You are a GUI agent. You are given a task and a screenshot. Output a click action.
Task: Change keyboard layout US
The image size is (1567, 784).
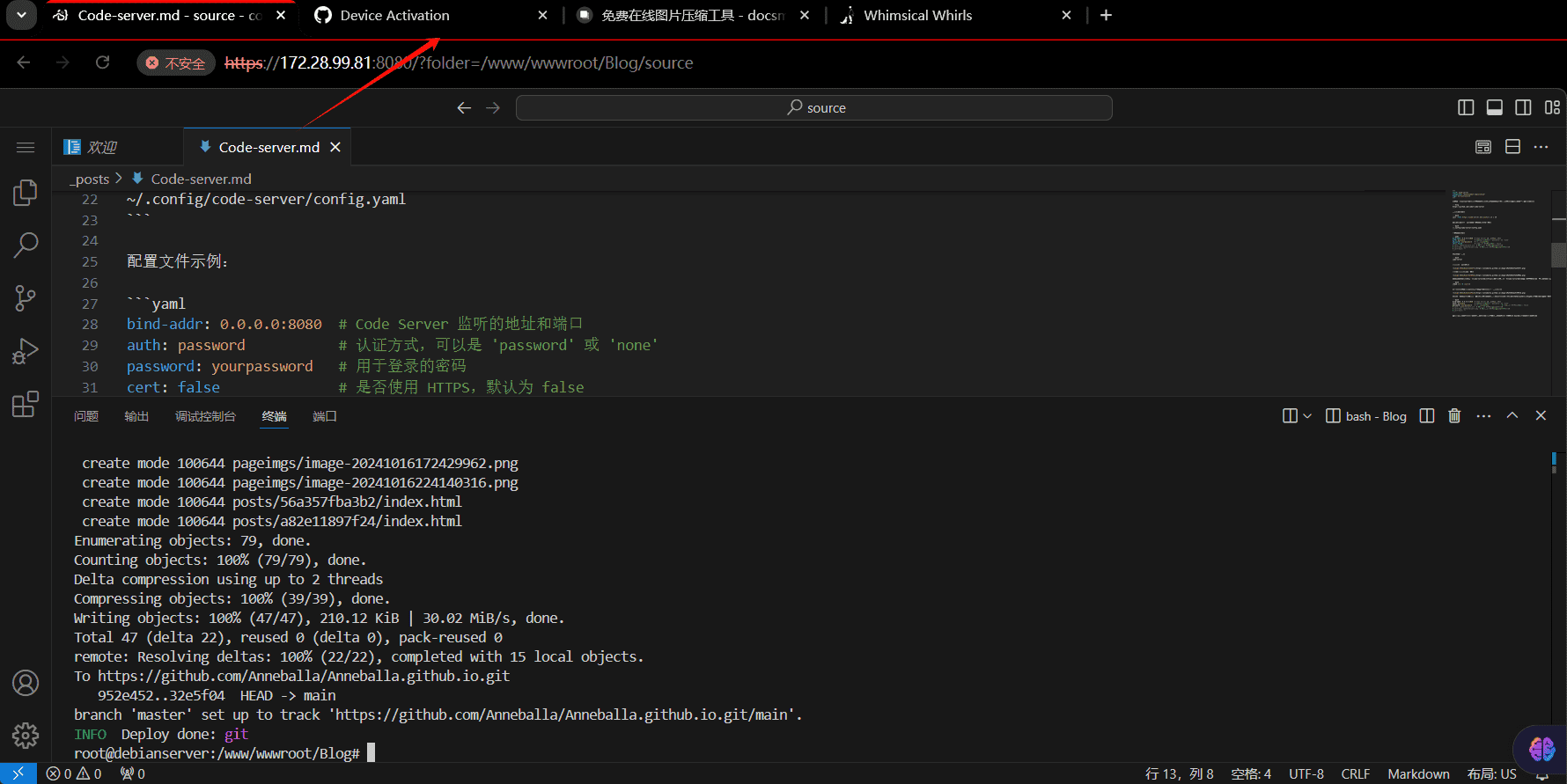[1491, 773]
